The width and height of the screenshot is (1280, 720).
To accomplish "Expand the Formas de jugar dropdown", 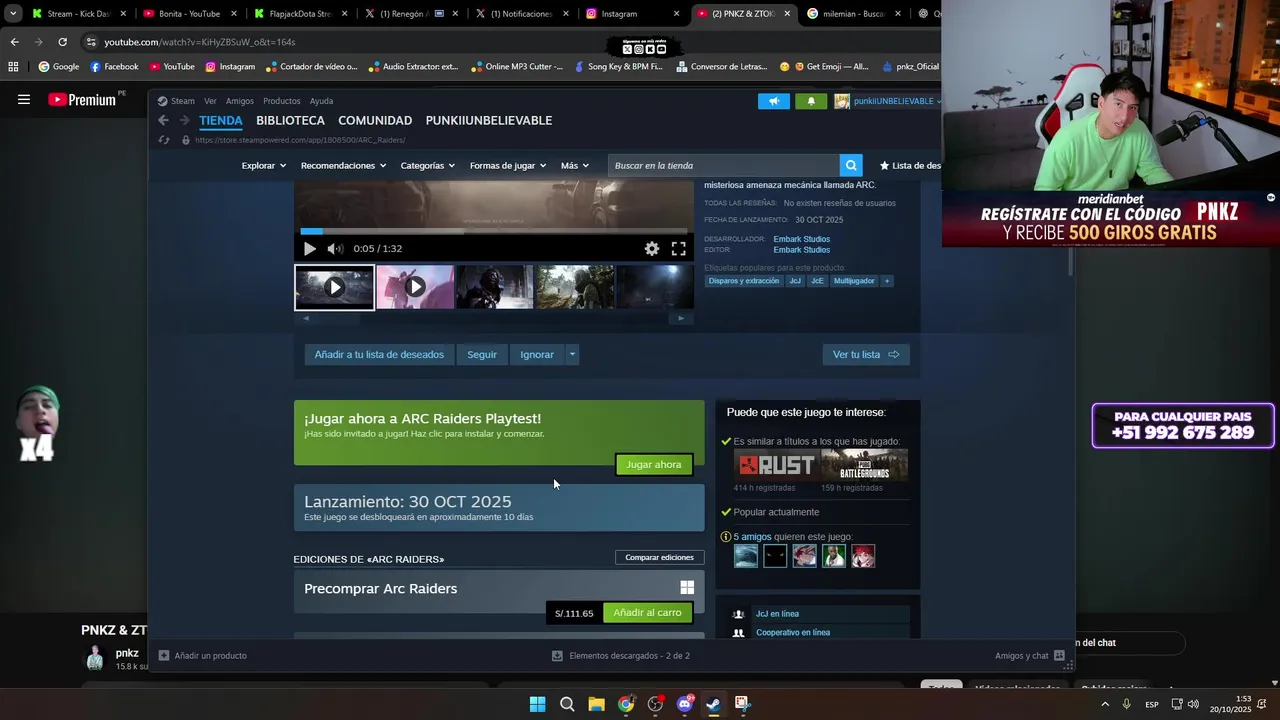I will pos(508,166).
